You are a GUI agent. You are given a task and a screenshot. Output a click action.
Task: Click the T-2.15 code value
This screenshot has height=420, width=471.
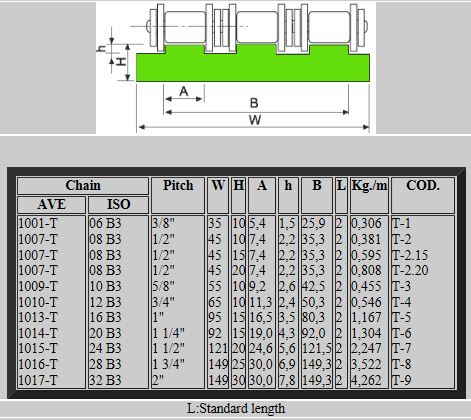click(x=410, y=255)
